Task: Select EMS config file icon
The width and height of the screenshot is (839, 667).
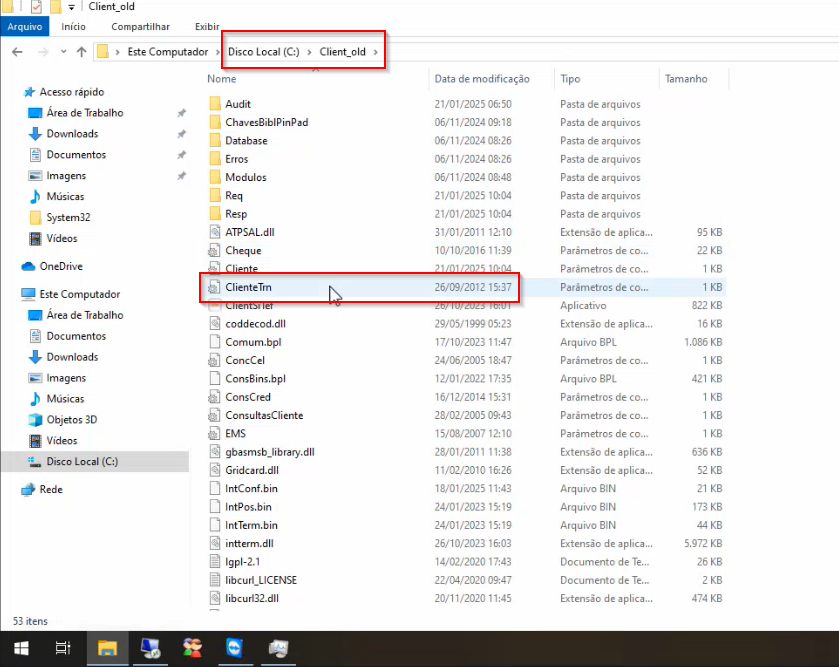Action: tap(215, 433)
